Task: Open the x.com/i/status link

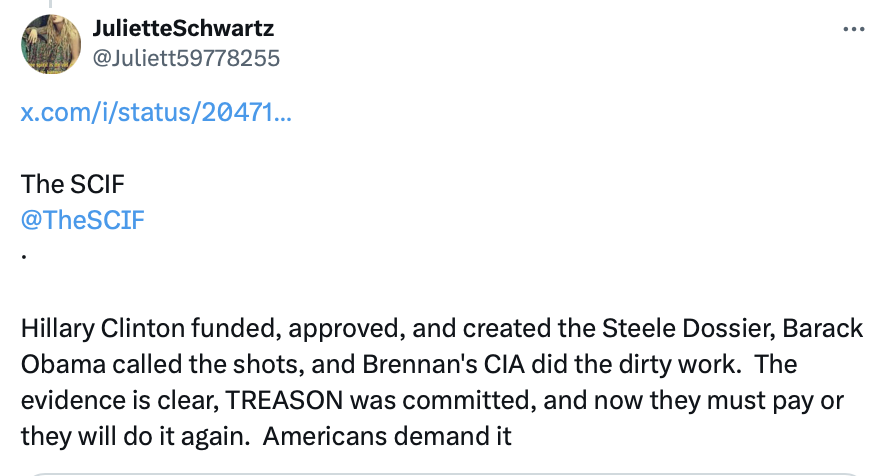Action: coord(156,113)
